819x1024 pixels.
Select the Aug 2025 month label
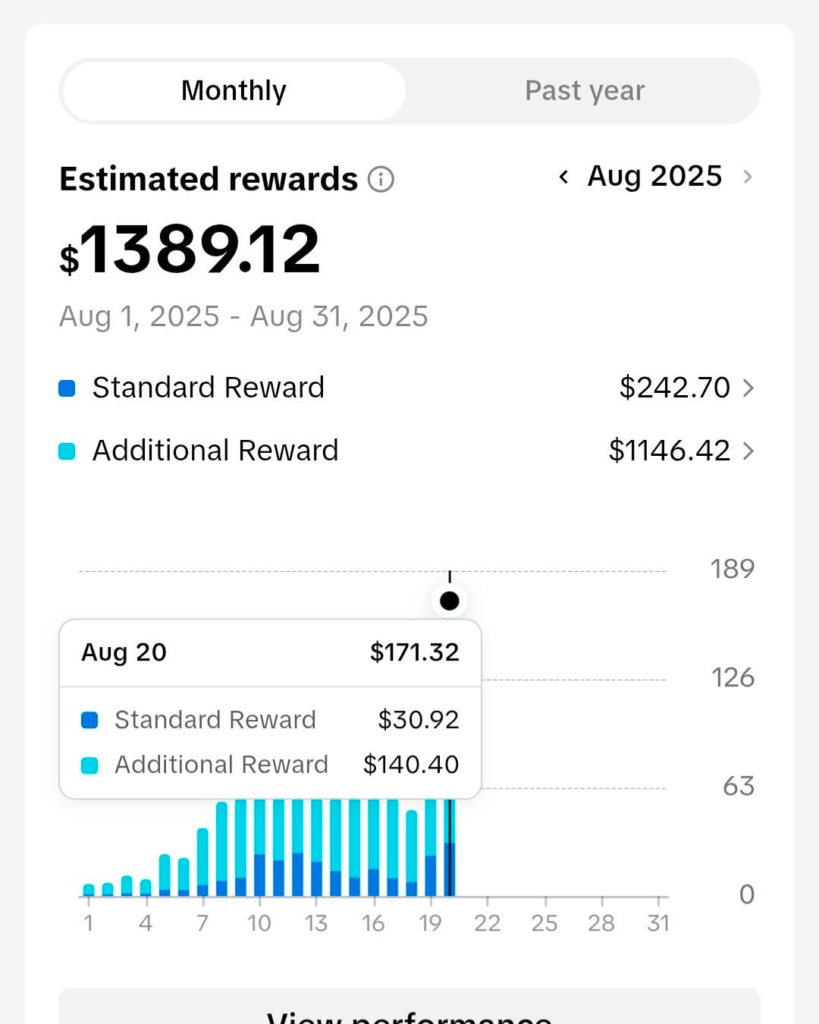(x=654, y=177)
